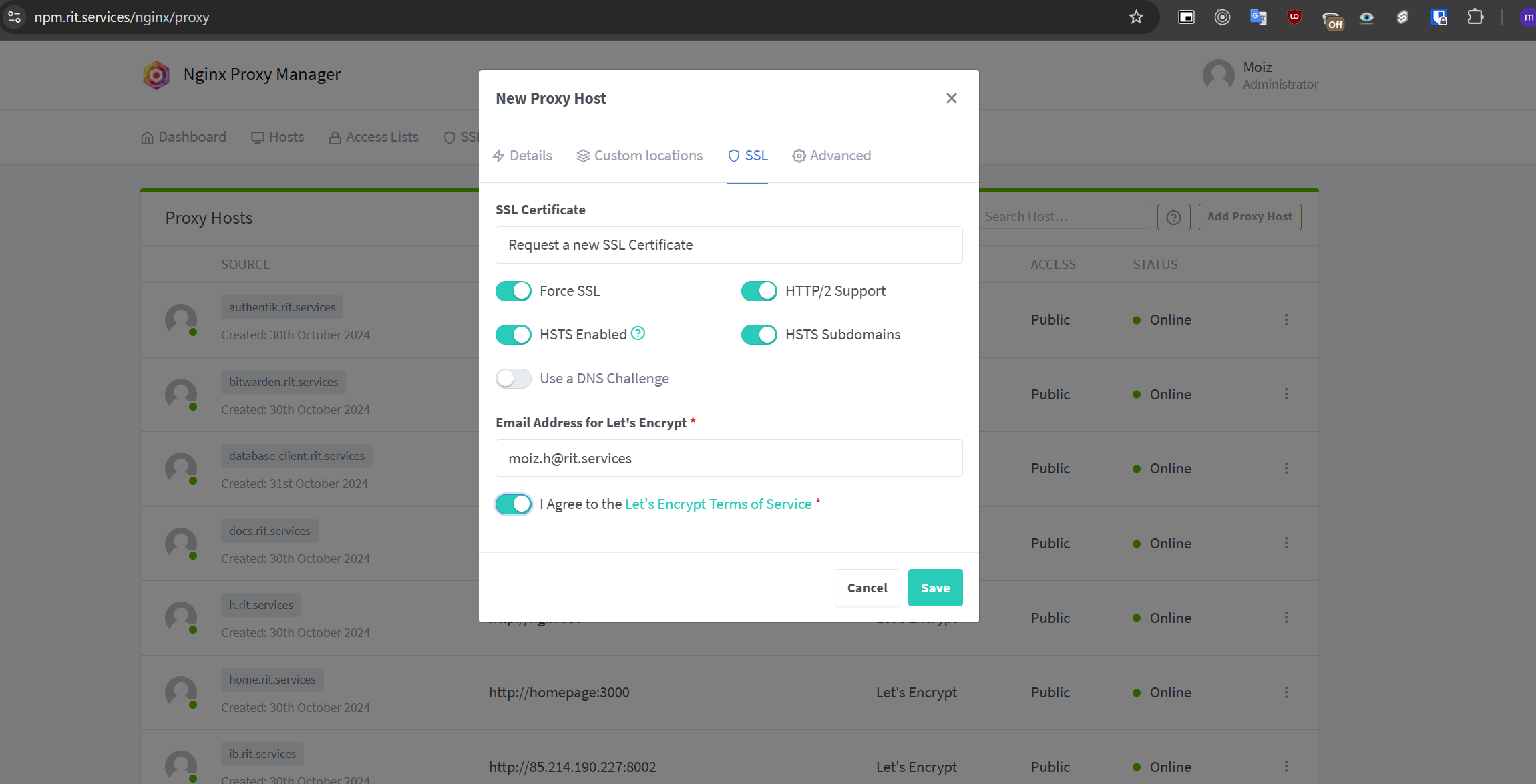
Task: Click the Nginx Proxy Manager logo icon
Action: (x=156, y=75)
